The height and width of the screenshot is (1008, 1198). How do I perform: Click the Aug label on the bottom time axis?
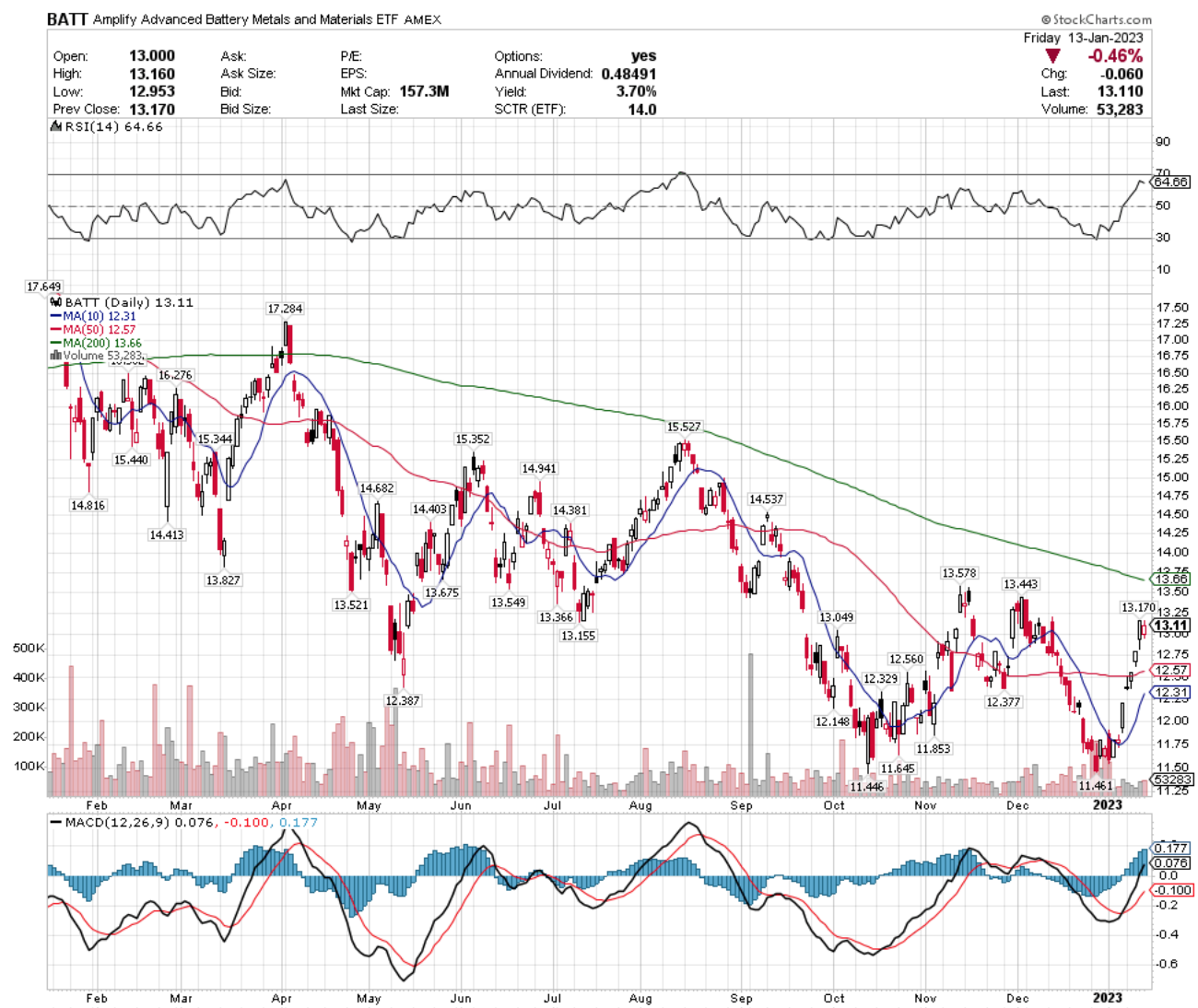tap(640, 998)
